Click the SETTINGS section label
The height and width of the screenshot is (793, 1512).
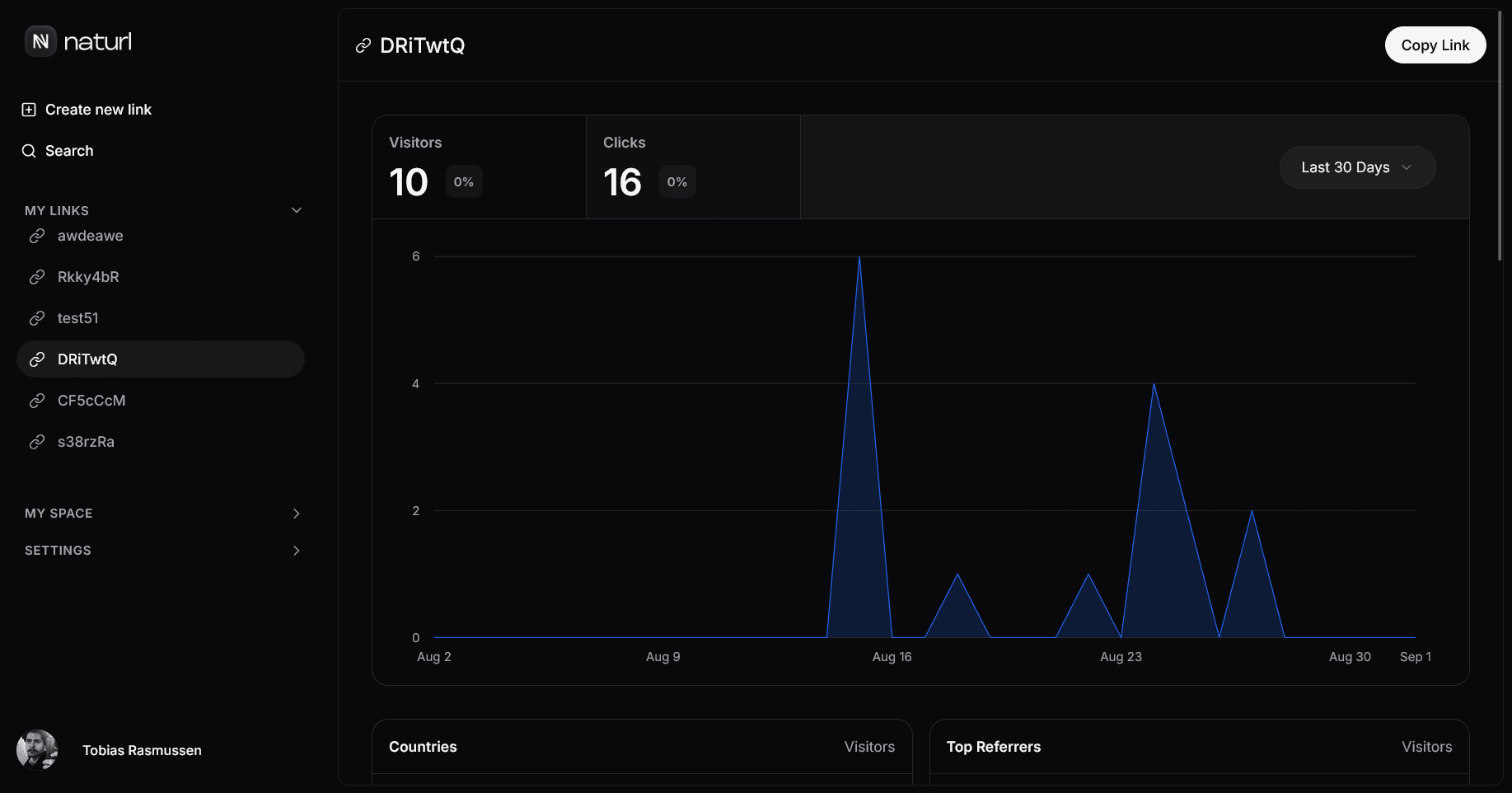click(x=58, y=551)
